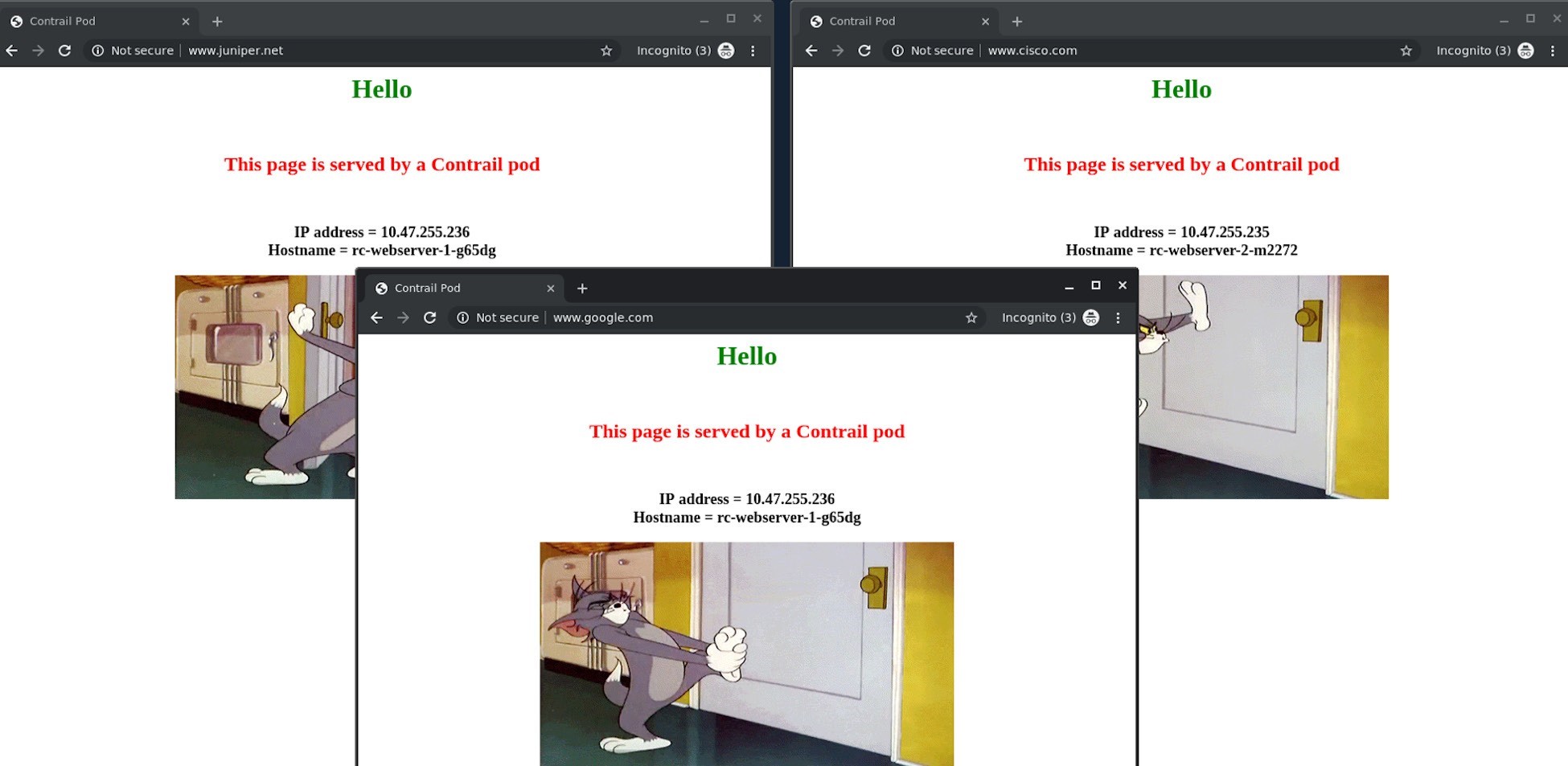Click forward arrow in google.com window
Image resolution: width=1568 pixels, height=766 pixels.
403,317
